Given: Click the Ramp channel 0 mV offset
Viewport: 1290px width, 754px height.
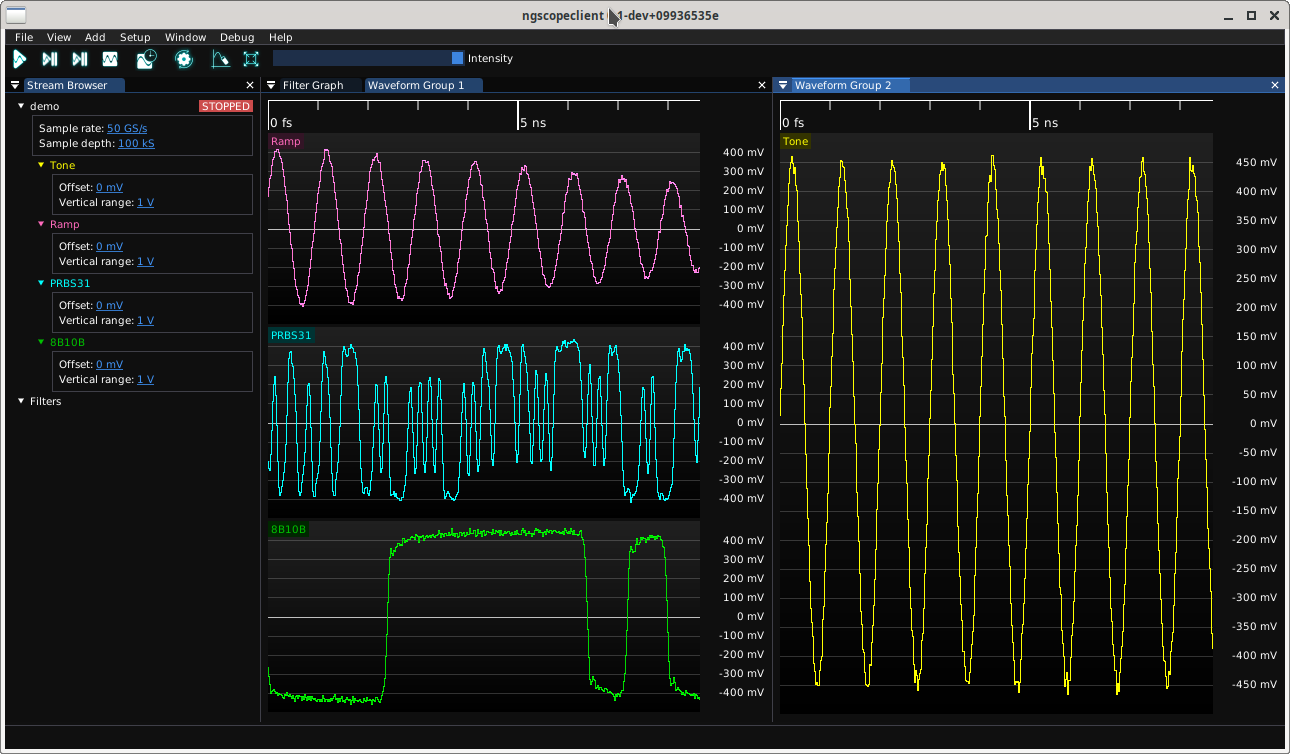Looking at the screenshot, I should [109, 246].
